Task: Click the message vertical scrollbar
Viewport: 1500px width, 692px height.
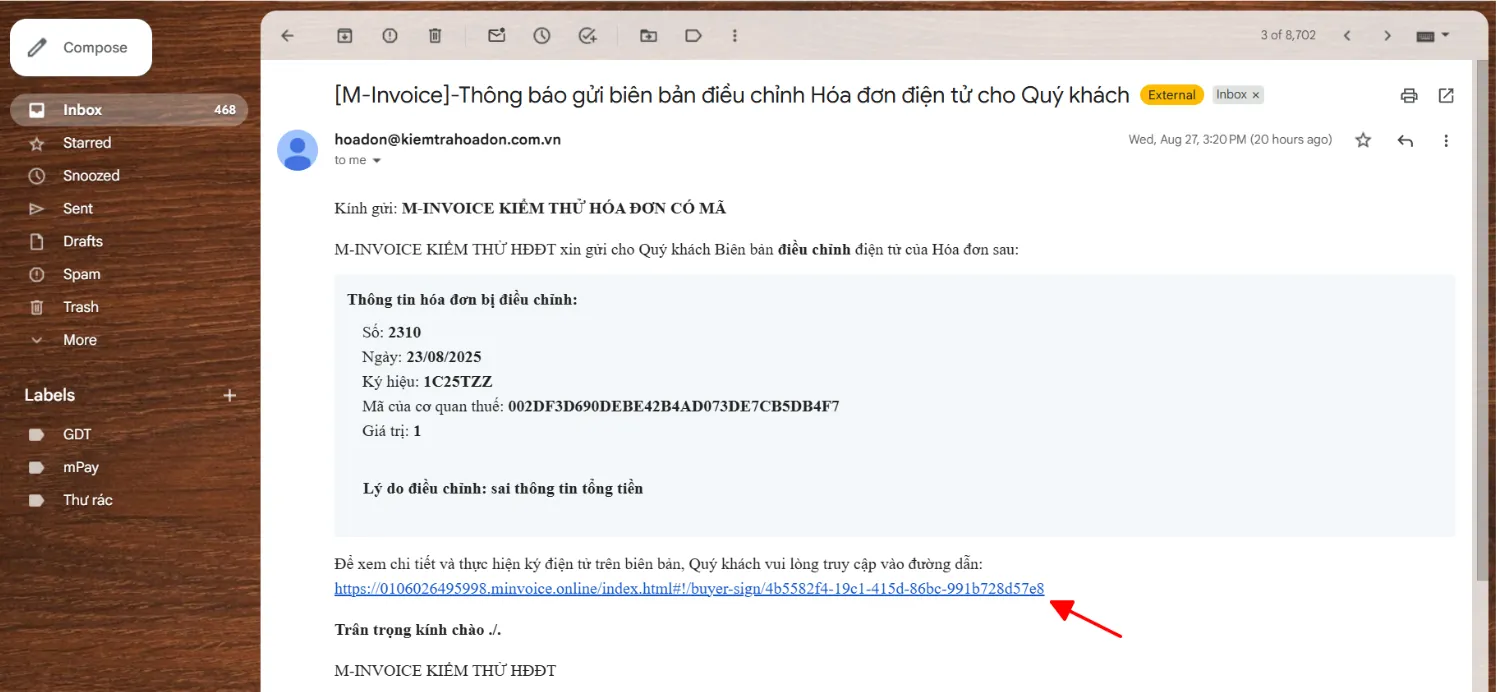Action: point(1481,320)
